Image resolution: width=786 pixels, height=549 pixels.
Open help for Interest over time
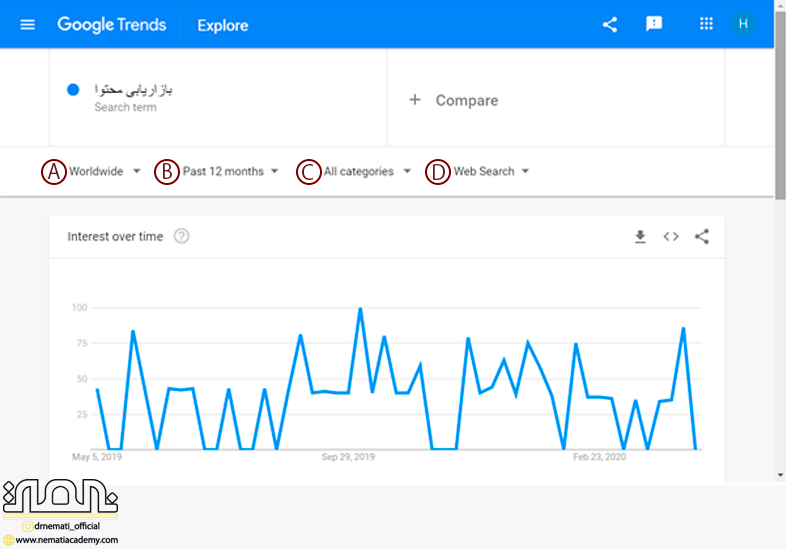coord(181,237)
